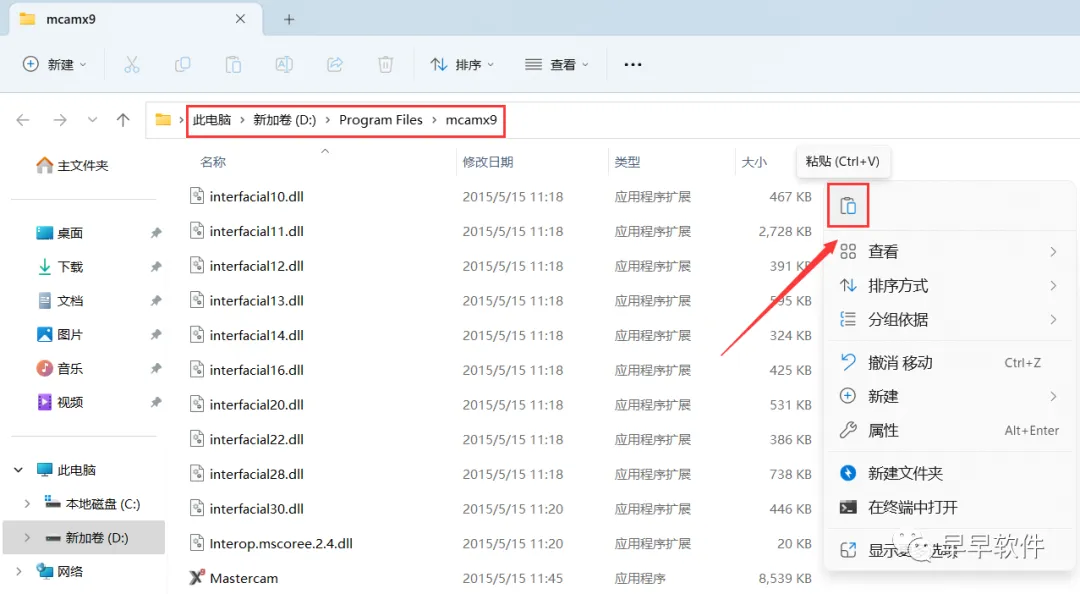This screenshot has height=594, width=1080.
Task: Click the dll icon of interfacial16.dll
Action: click(x=197, y=369)
